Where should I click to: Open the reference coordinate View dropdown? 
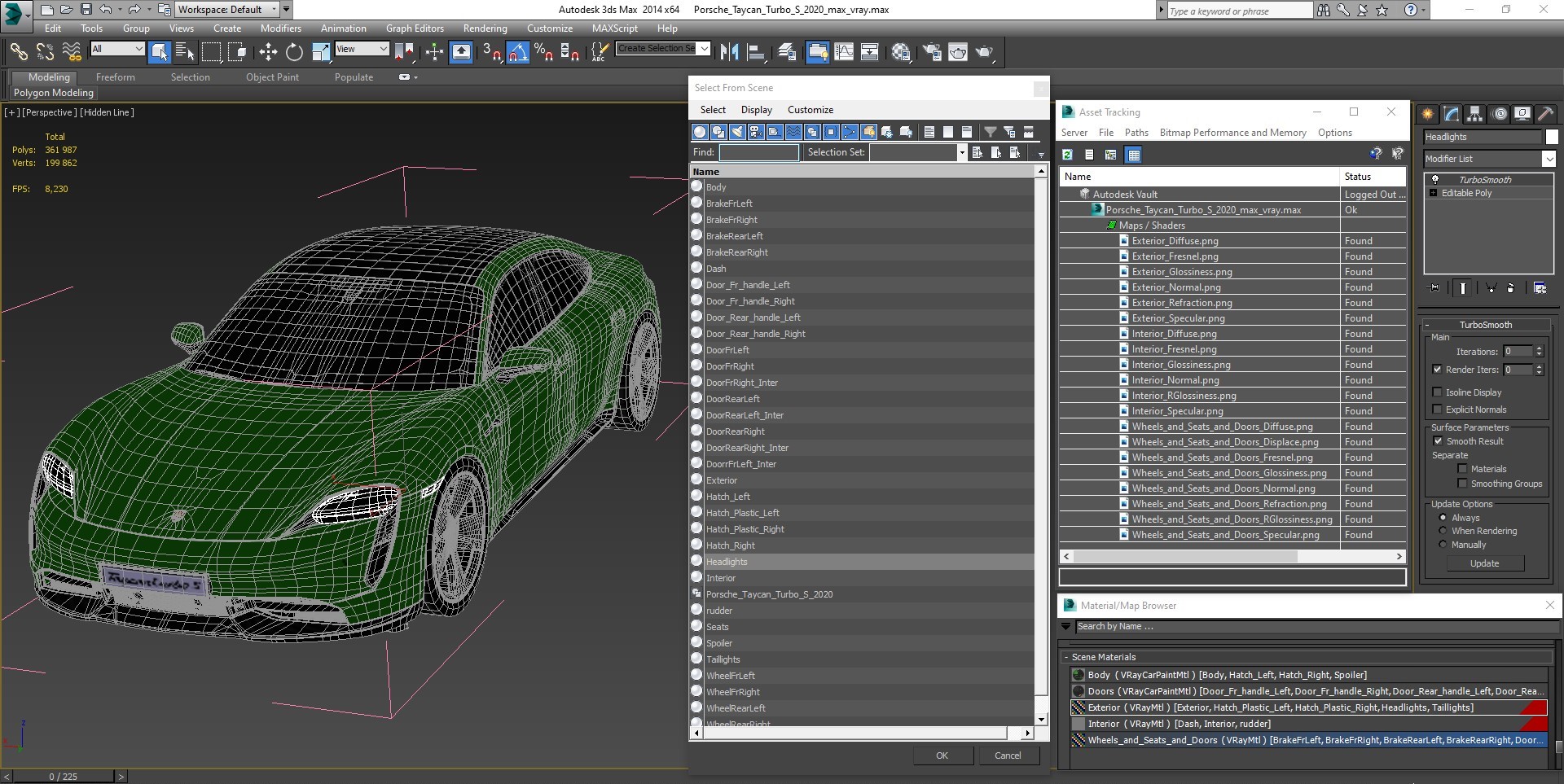click(362, 49)
